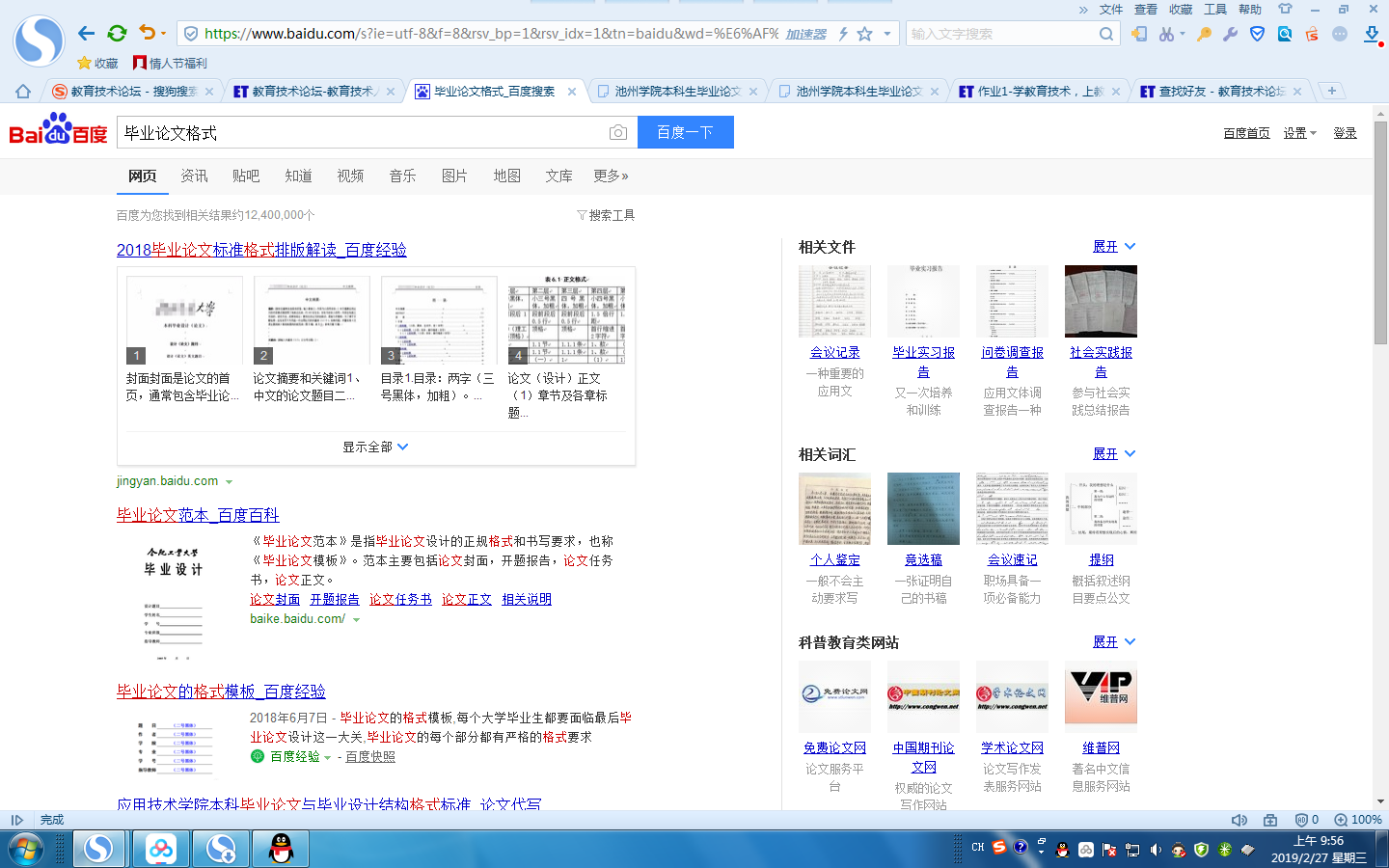Click the Sogou browser logo avatar
The image size is (1389, 868).
(x=39, y=41)
